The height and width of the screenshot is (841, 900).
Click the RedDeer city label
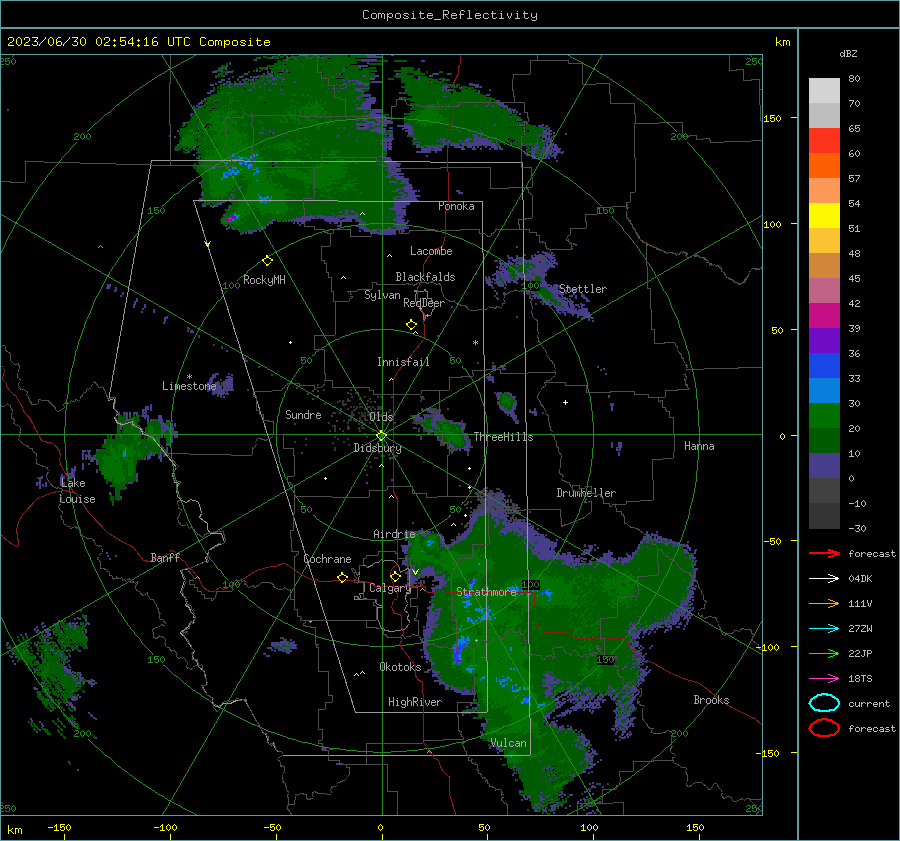click(x=424, y=303)
